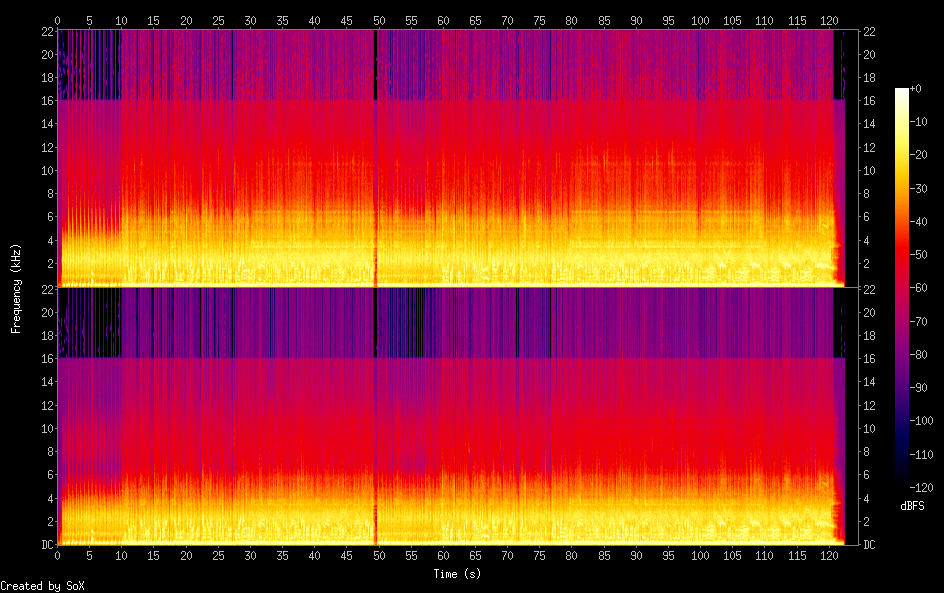
Task: Select the "-70" value on dBFS scale
Action: [x=919, y=321]
